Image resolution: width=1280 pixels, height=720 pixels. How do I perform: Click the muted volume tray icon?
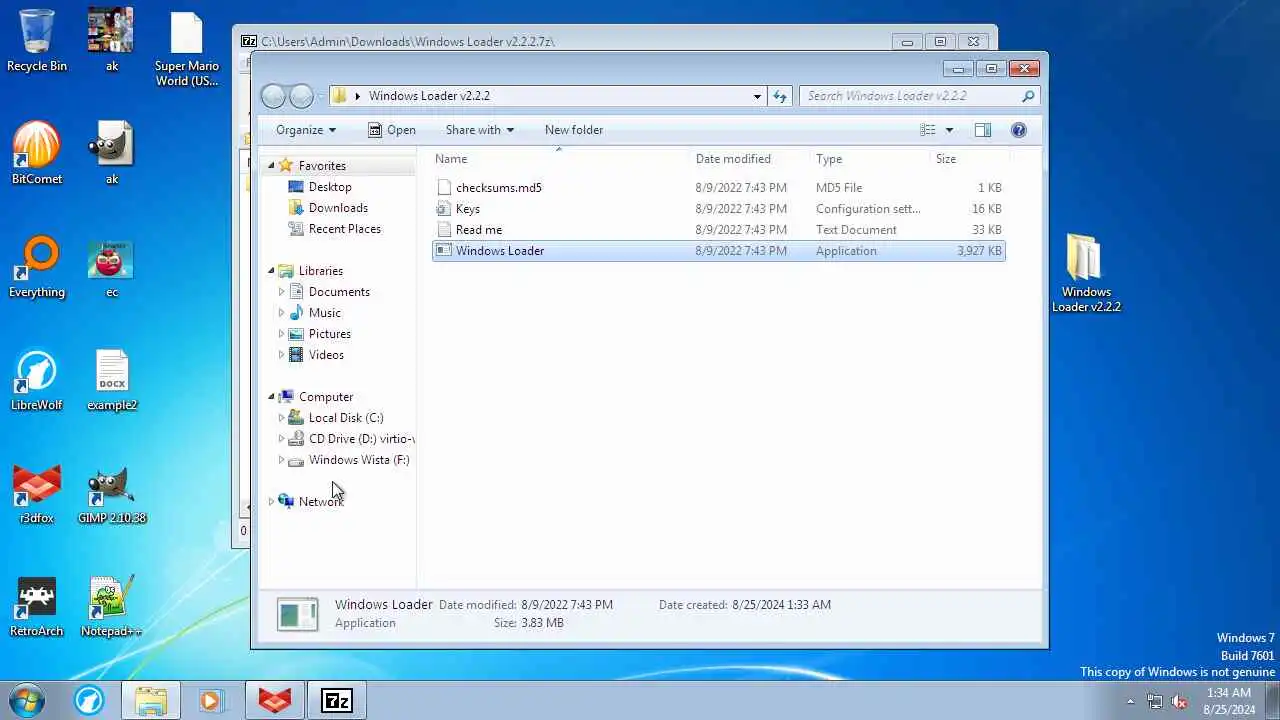pos(1179,702)
